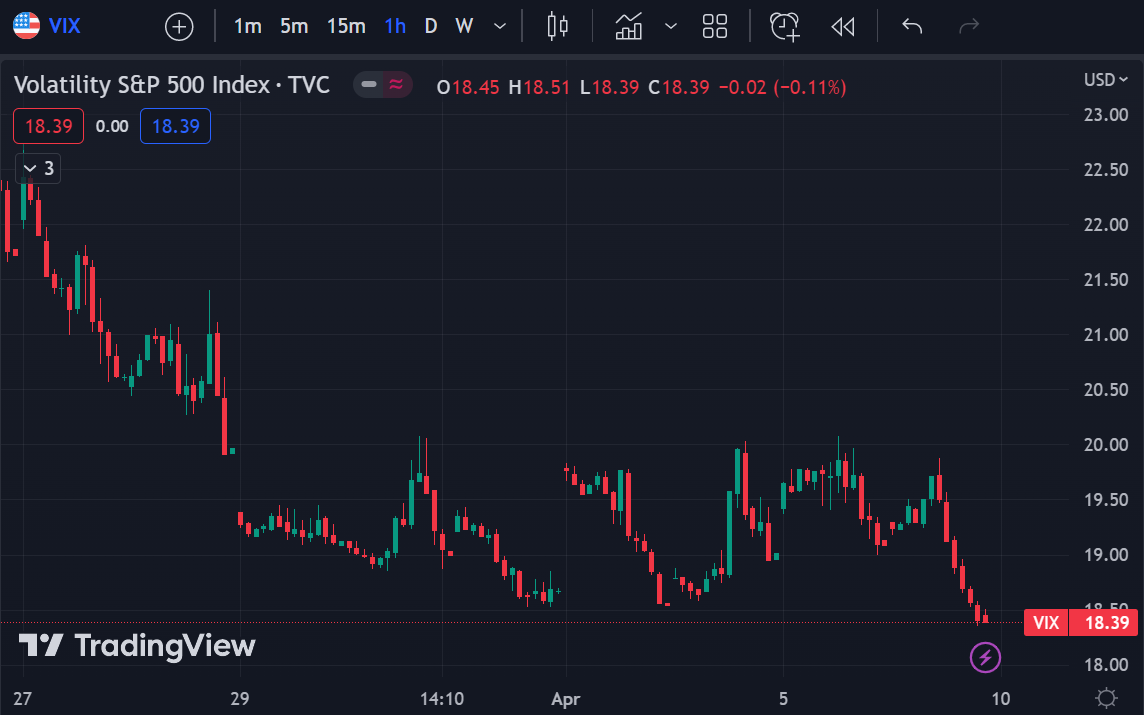Click the Low value L18.39
The image size is (1144, 715).
click(609, 88)
